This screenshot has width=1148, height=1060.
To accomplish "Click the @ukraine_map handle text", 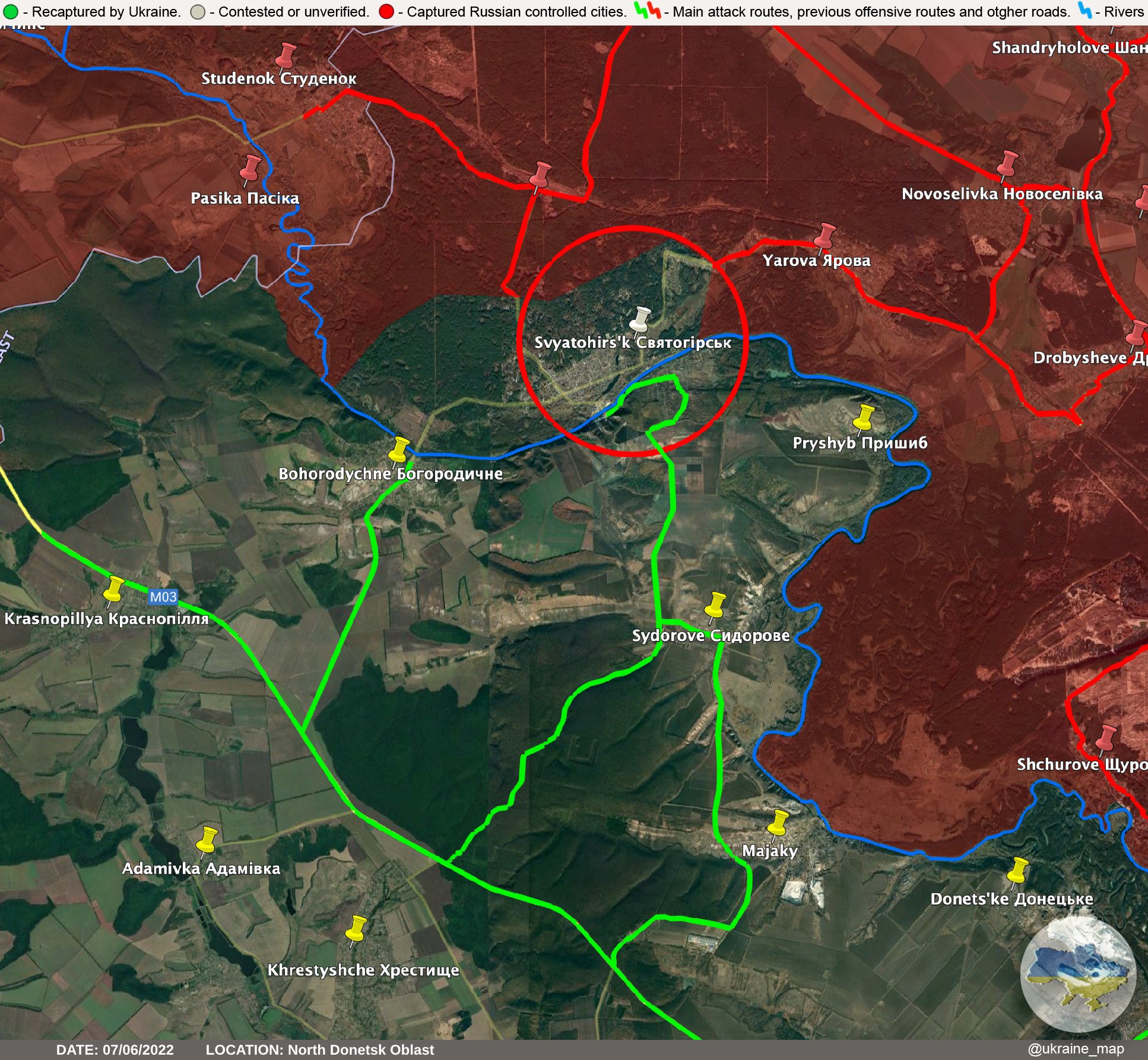I will click(x=1075, y=1049).
